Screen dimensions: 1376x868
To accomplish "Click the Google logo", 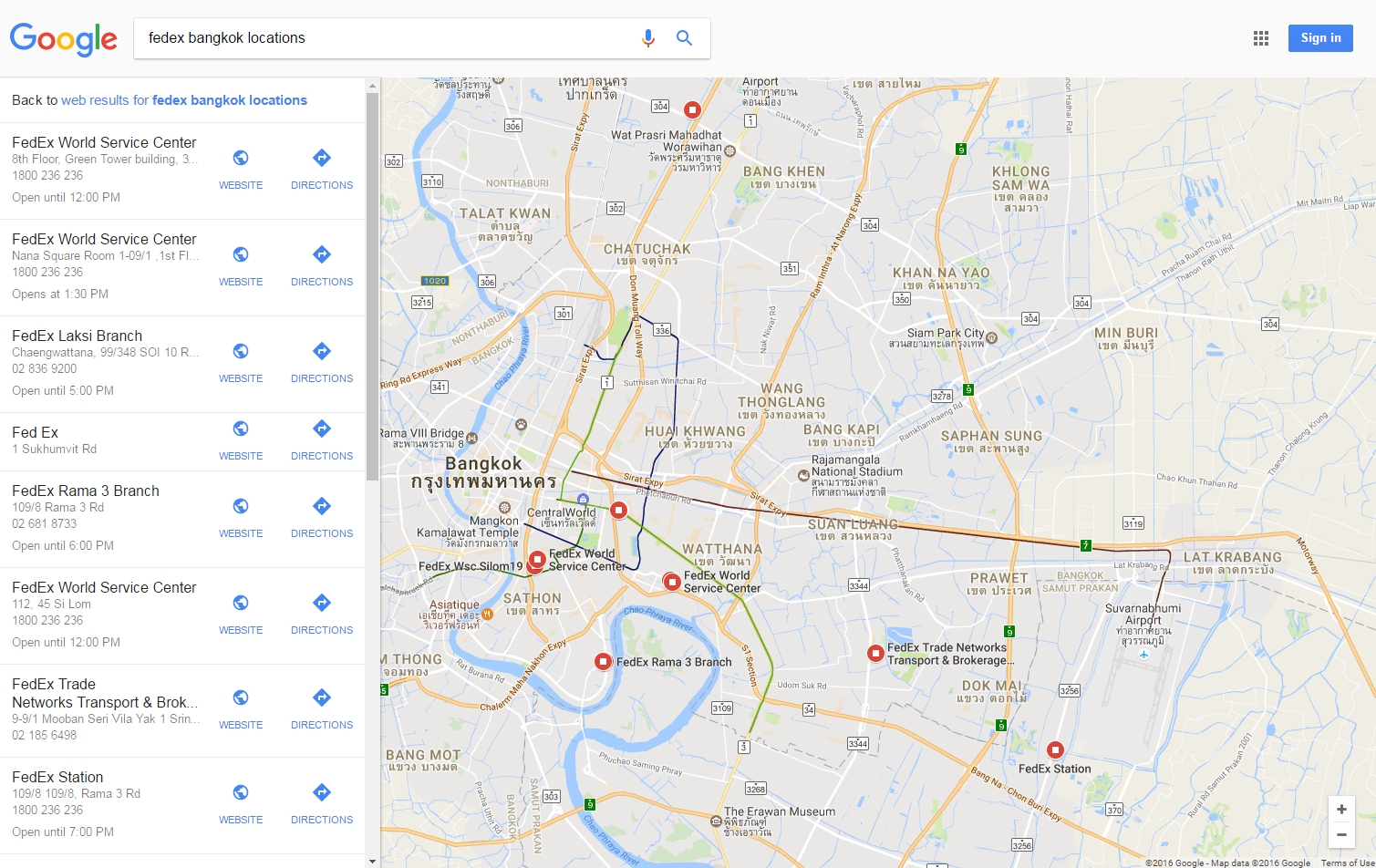I will (64, 39).
